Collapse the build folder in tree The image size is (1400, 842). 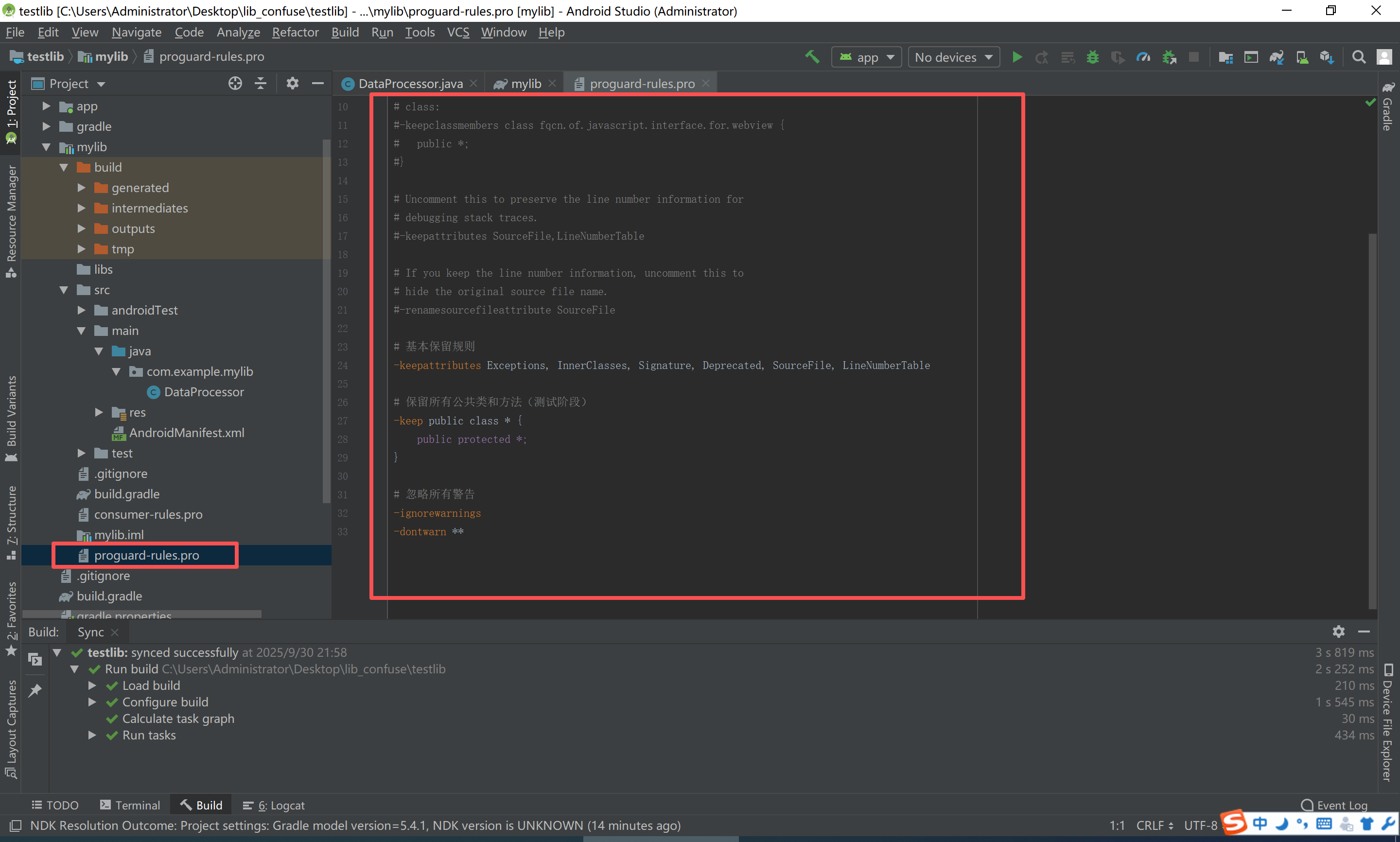(64, 167)
